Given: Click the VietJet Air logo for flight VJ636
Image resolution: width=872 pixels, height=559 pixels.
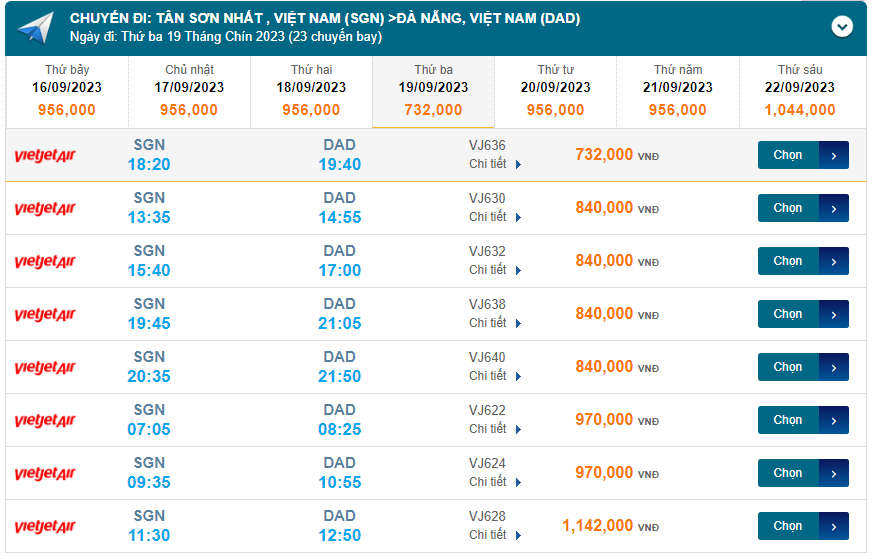Looking at the screenshot, I should coord(45,156).
